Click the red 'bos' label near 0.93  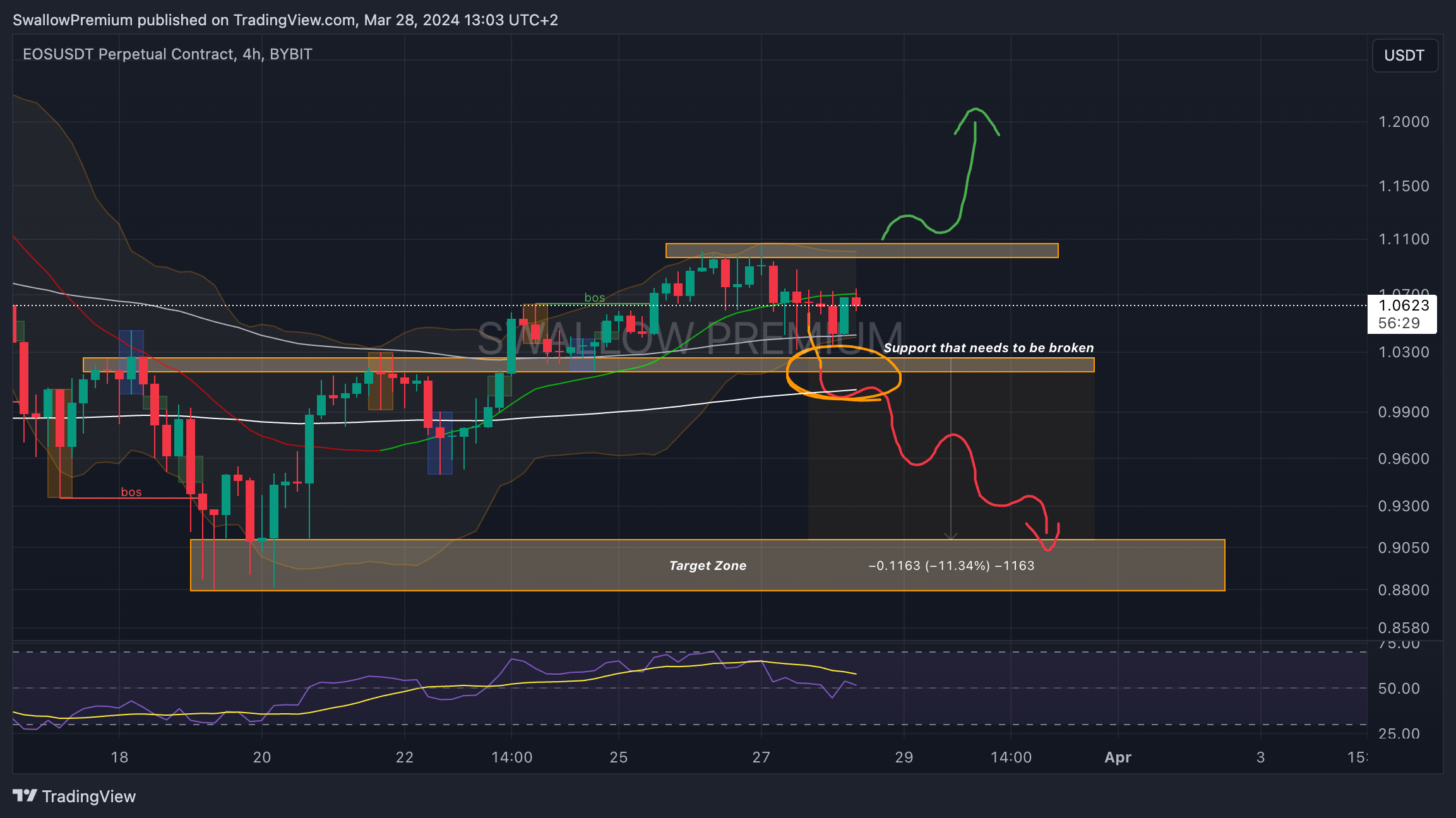coord(131,492)
